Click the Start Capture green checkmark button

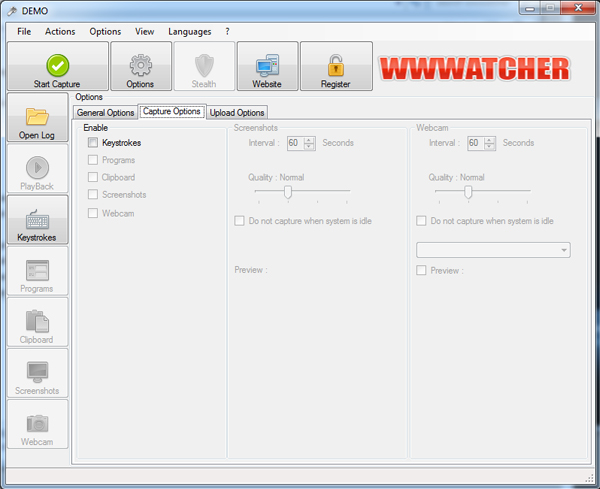(x=58, y=66)
